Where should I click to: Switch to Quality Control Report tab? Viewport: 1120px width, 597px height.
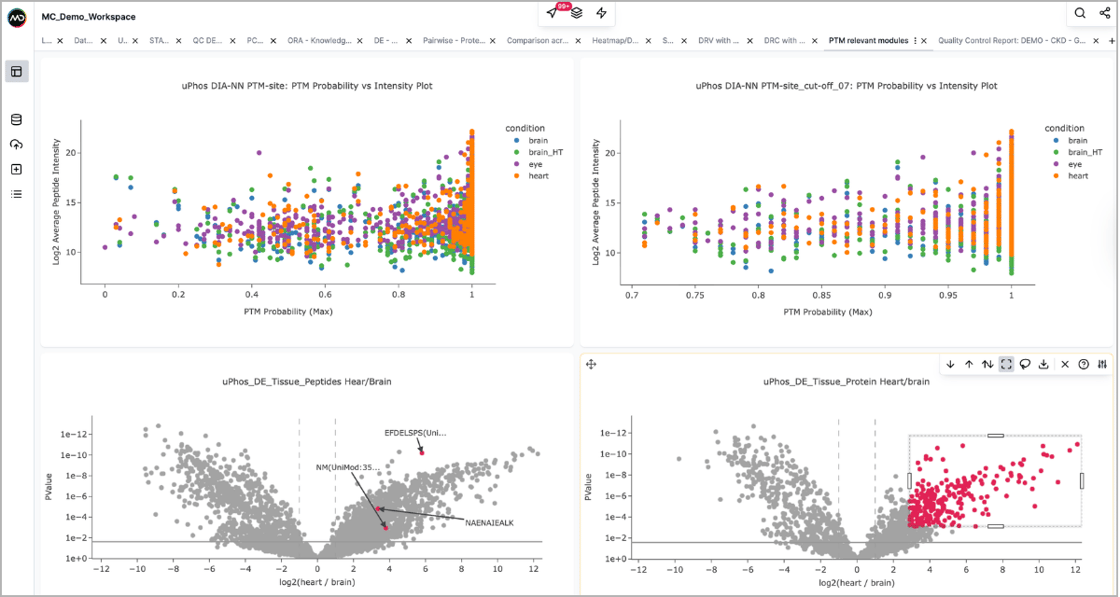tap(1010, 41)
